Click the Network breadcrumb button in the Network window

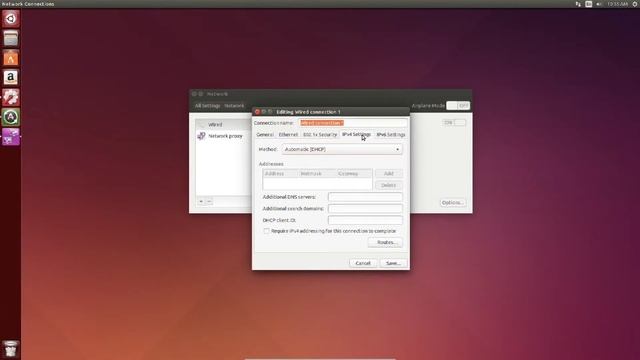(234, 106)
